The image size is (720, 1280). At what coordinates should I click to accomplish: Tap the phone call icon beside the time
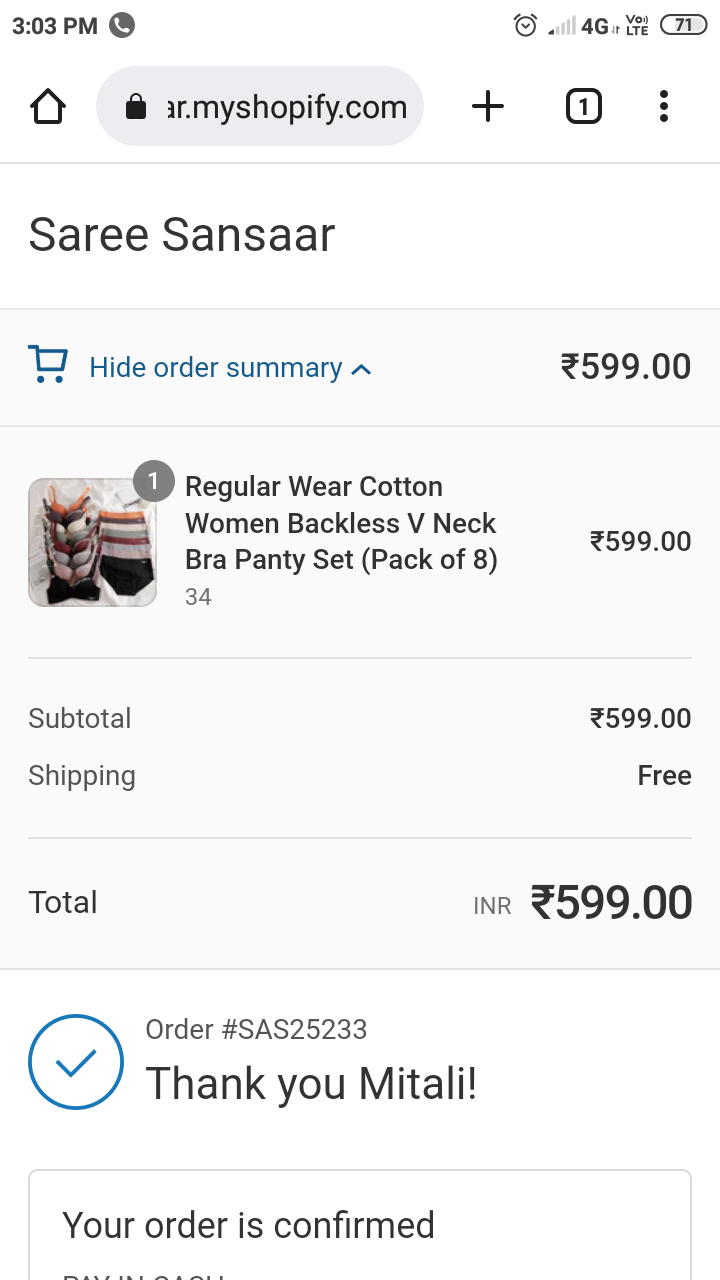(x=122, y=26)
